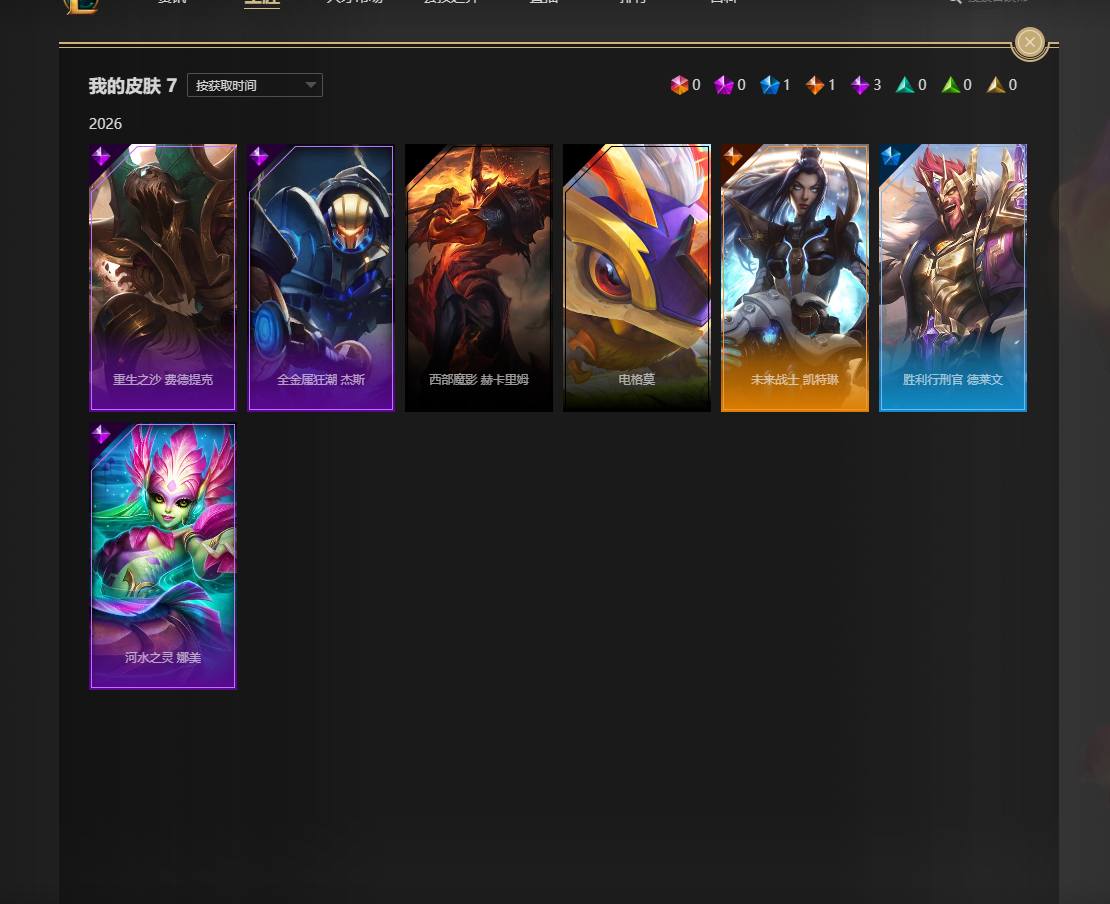Open the 未来战士 凯特琳 skin card

[795, 277]
